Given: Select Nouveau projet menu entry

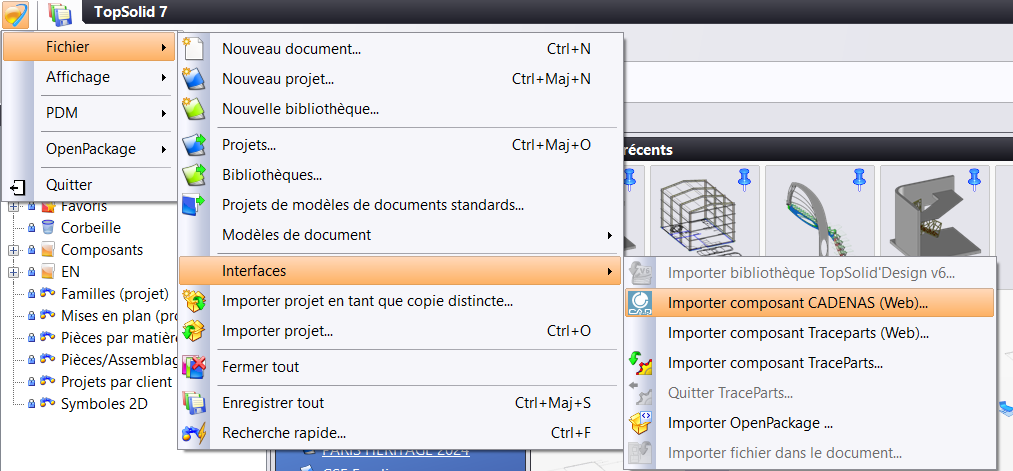Looking at the screenshot, I should coord(400,79).
